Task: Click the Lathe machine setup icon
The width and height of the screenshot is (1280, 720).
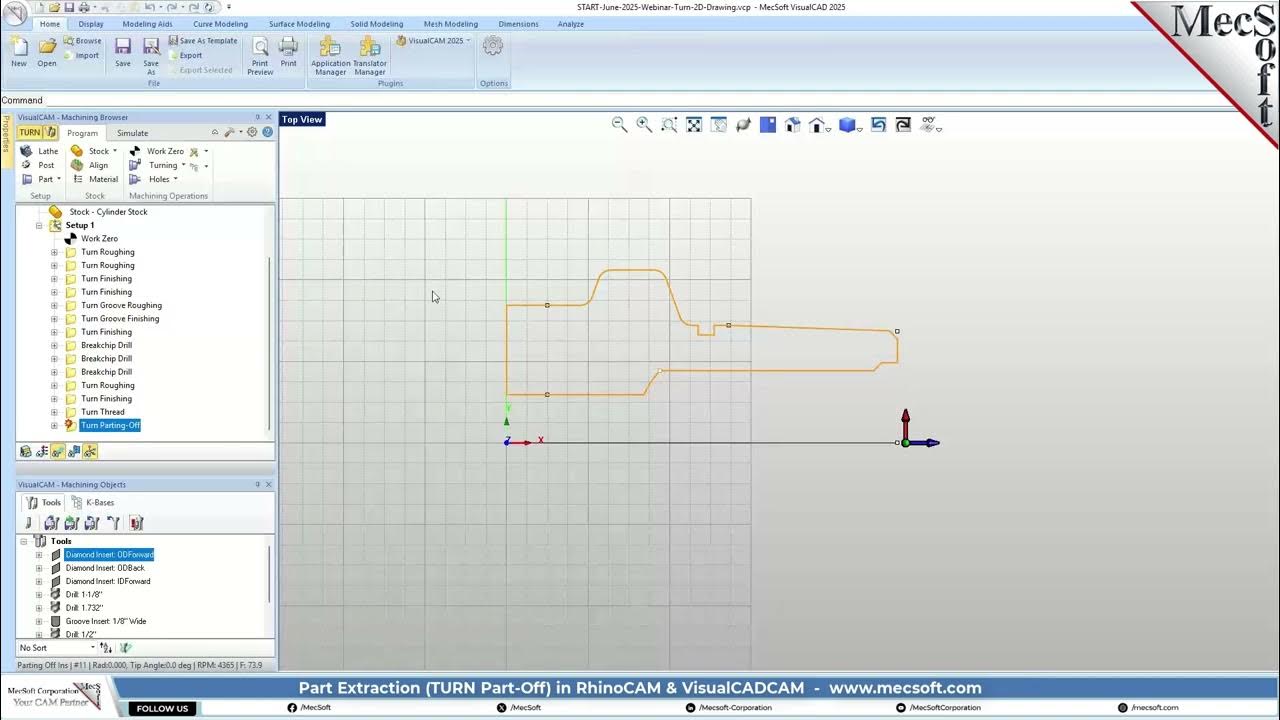Action: [x=40, y=151]
